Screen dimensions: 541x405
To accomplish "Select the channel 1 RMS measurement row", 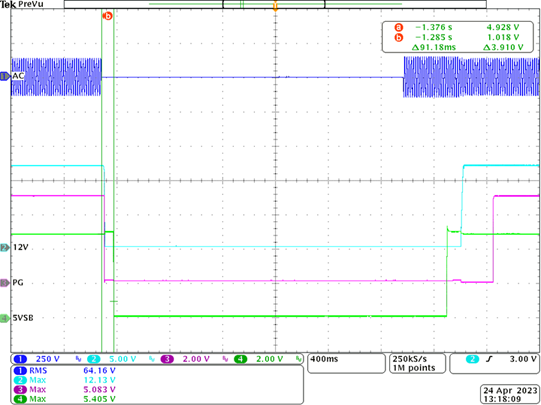I will click(x=64, y=371).
